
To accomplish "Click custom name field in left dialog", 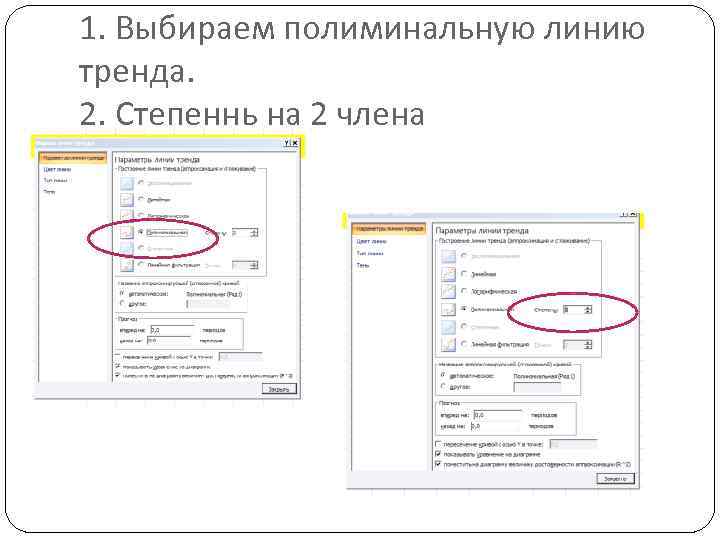I will coord(208,304).
